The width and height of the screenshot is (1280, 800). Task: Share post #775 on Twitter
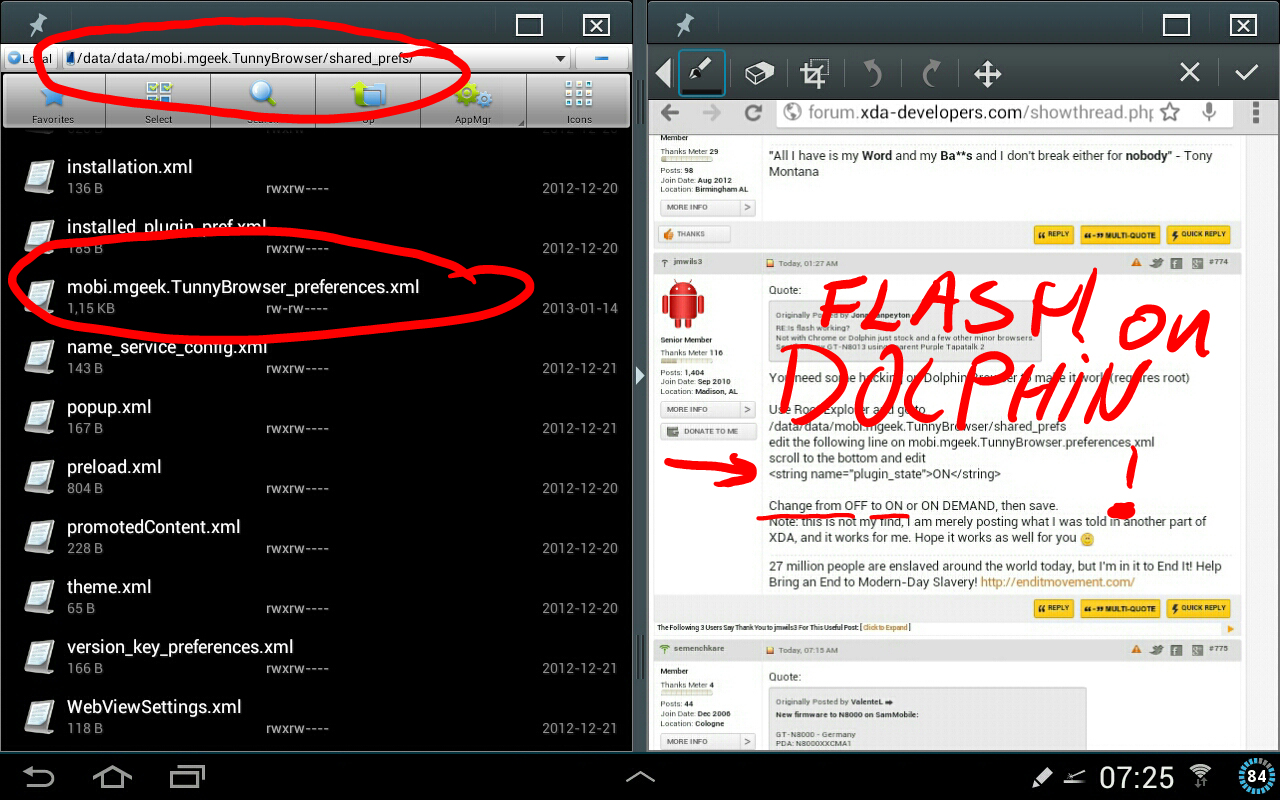[1157, 650]
